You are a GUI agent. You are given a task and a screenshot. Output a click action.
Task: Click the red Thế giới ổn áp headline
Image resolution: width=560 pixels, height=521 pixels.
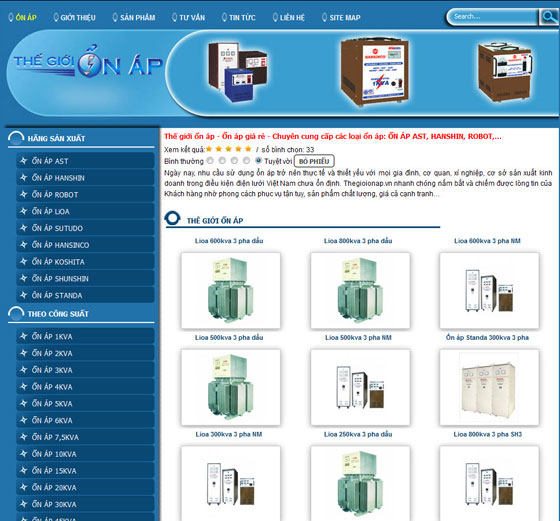[x=332, y=136]
